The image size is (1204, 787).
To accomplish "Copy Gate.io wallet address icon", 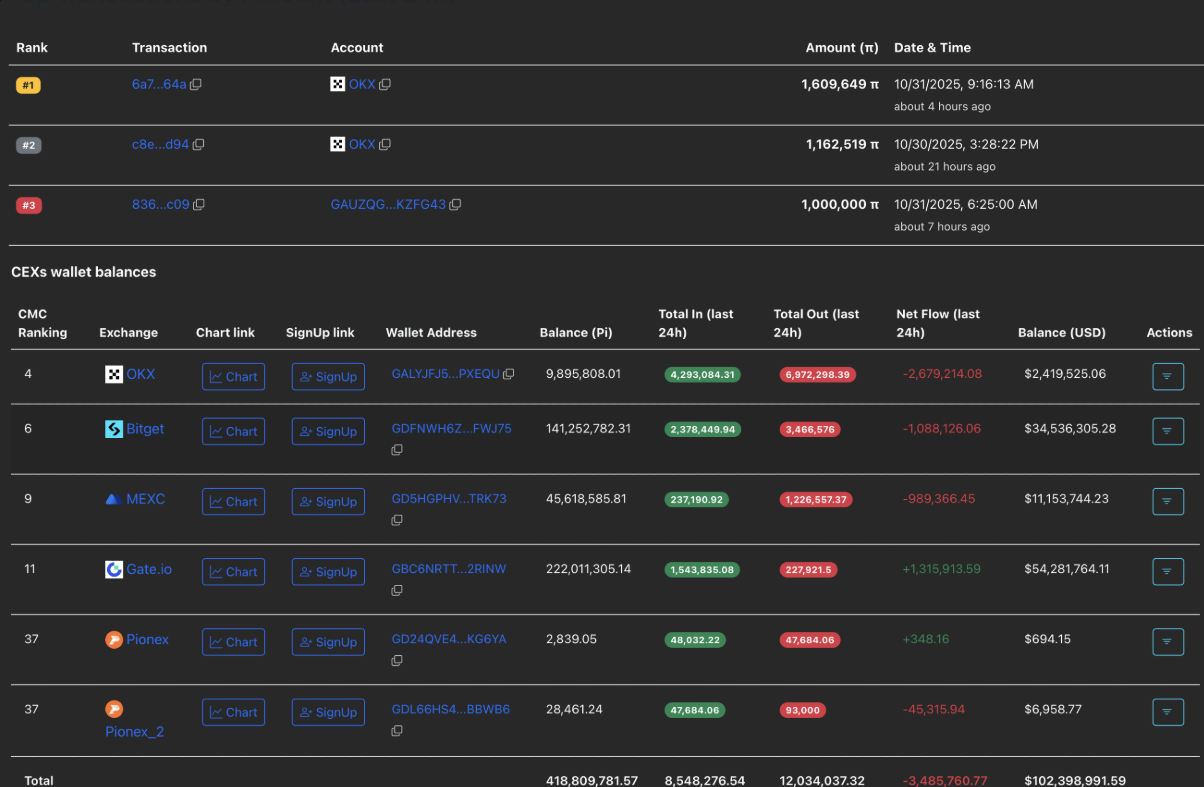I will (x=397, y=590).
